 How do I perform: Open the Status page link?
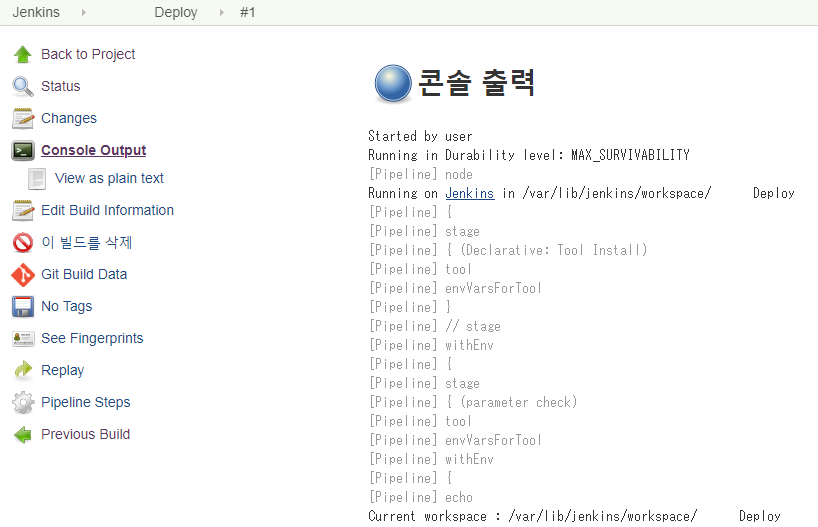[61, 86]
